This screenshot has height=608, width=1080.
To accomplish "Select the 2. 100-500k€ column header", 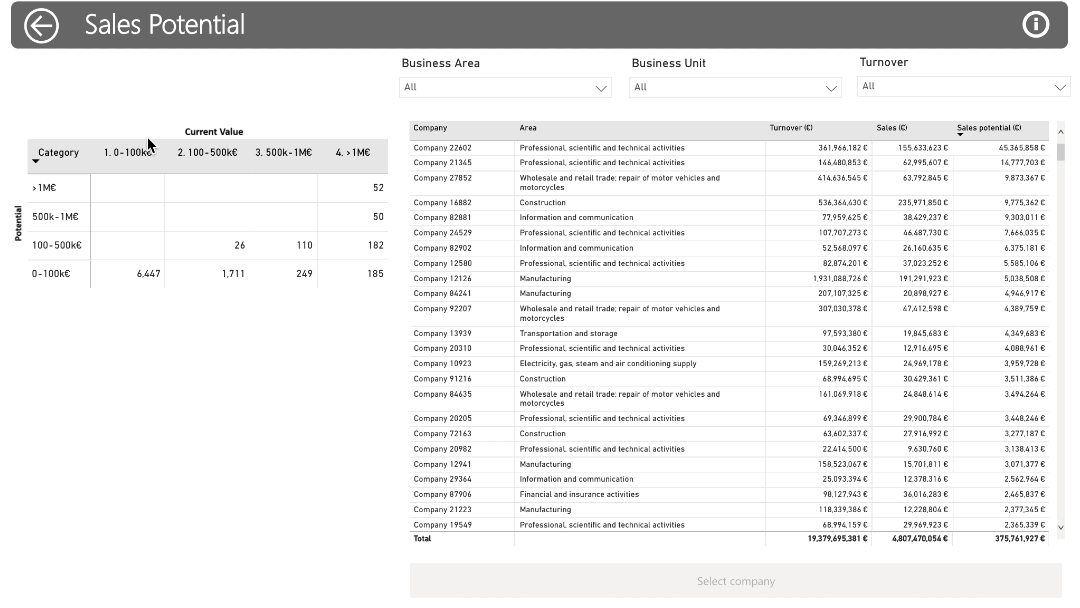I will click(x=207, y=153).
